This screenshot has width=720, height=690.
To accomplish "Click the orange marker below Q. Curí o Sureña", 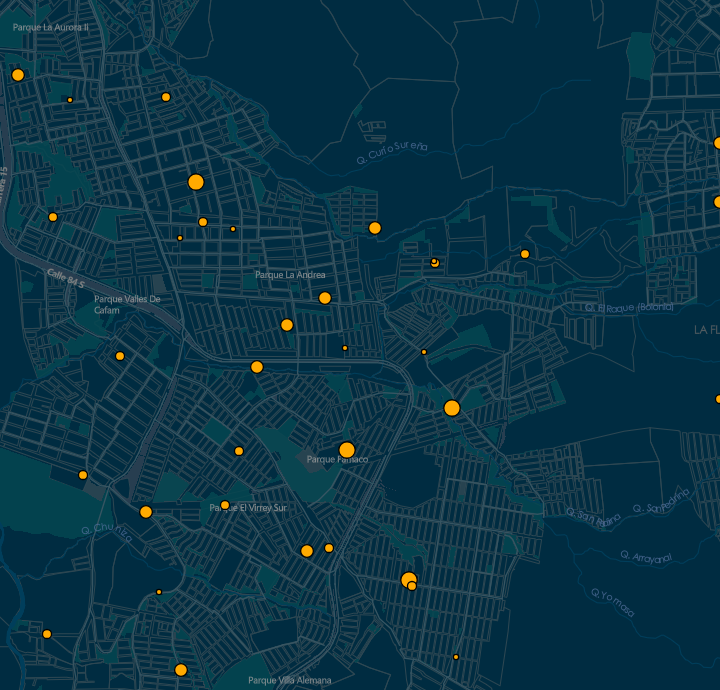I will point(375,228).
